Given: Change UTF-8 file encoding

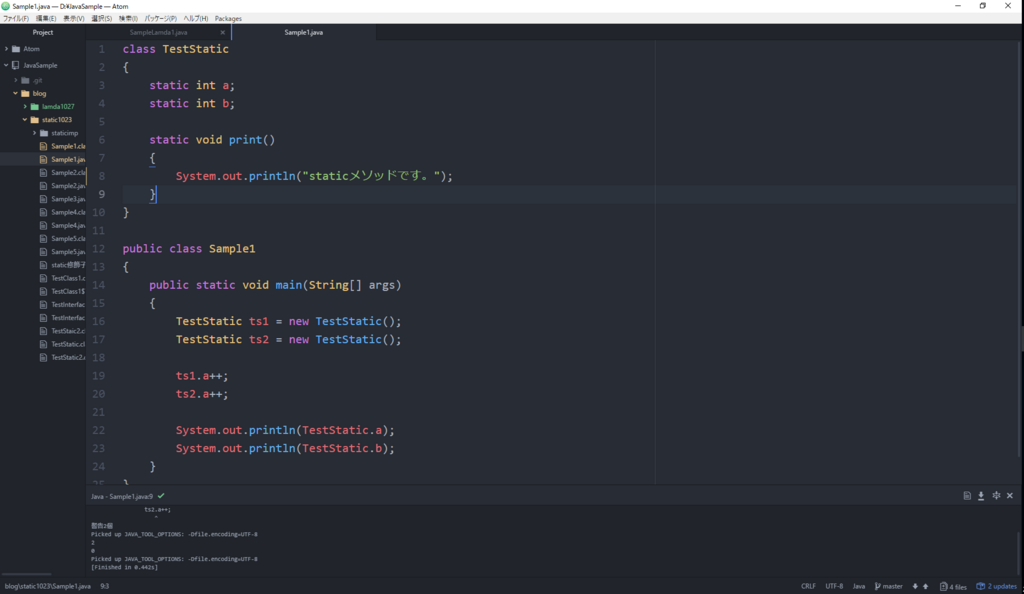Looking at the screenshot, I should coord(834,586).
